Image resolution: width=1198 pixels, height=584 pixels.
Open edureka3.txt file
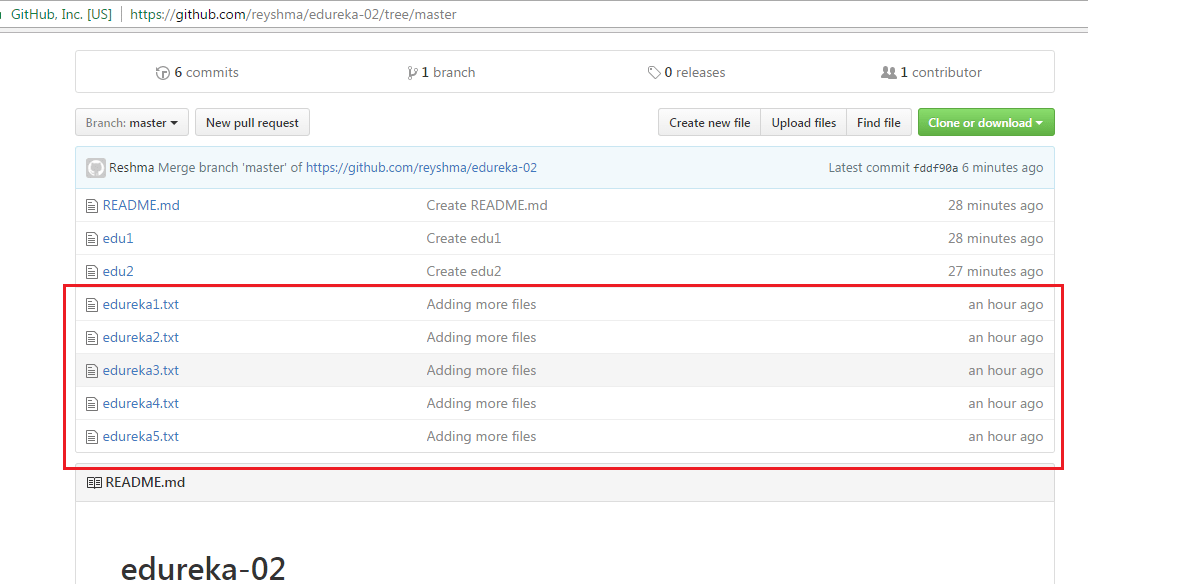[141, 370]
